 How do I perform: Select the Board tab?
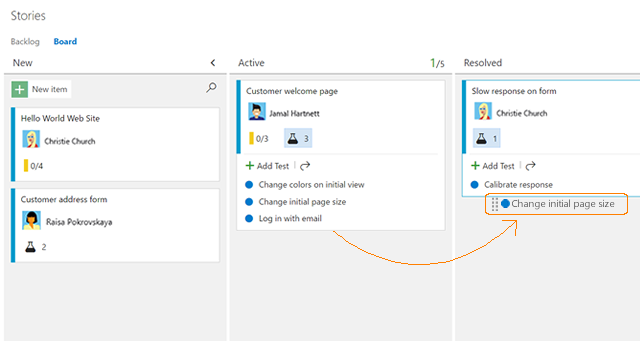65,42
